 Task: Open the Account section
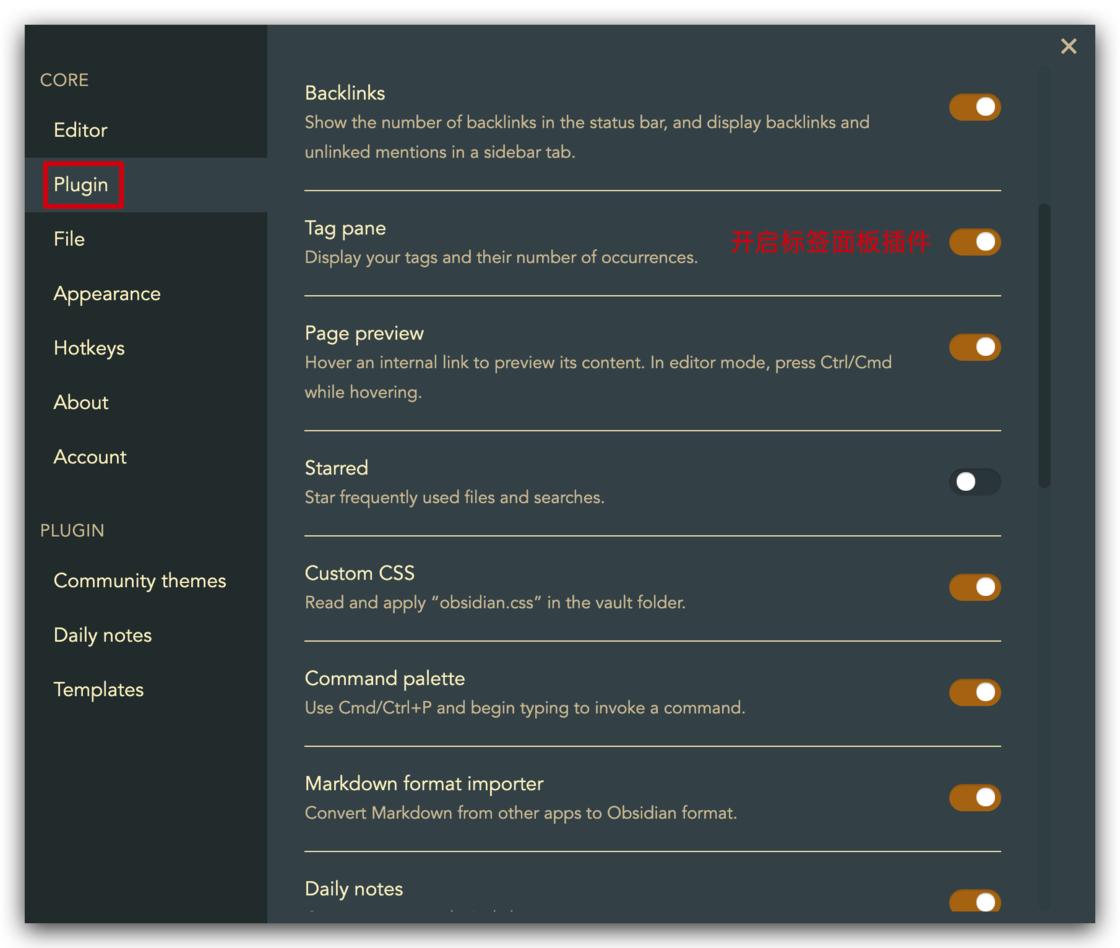click(x=146, y=456)
